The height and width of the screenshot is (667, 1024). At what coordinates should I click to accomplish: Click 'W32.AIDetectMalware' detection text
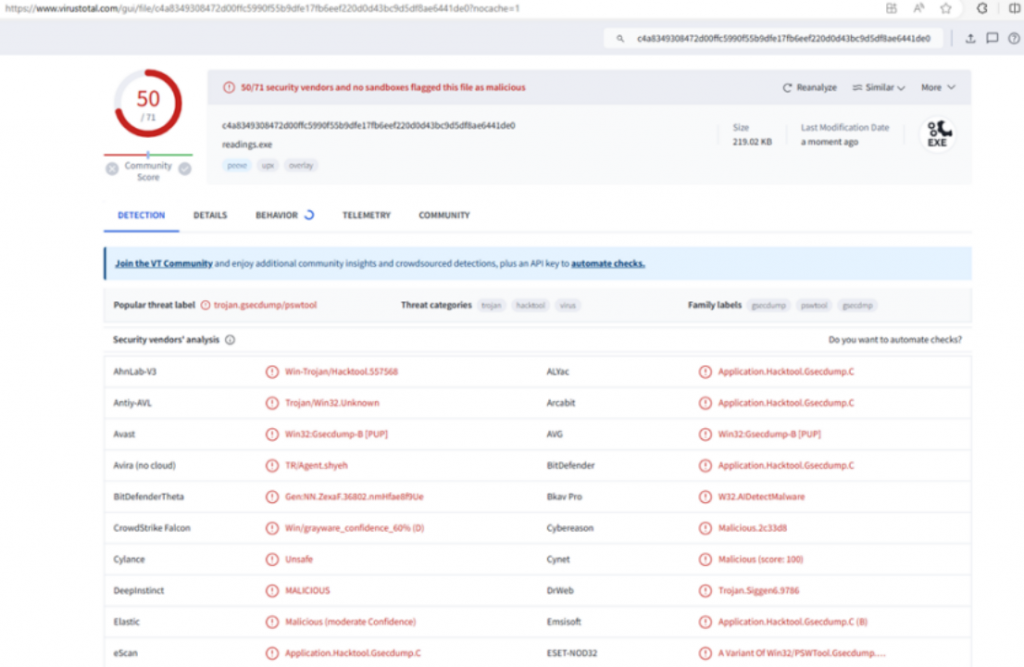(x=761, y=497)
